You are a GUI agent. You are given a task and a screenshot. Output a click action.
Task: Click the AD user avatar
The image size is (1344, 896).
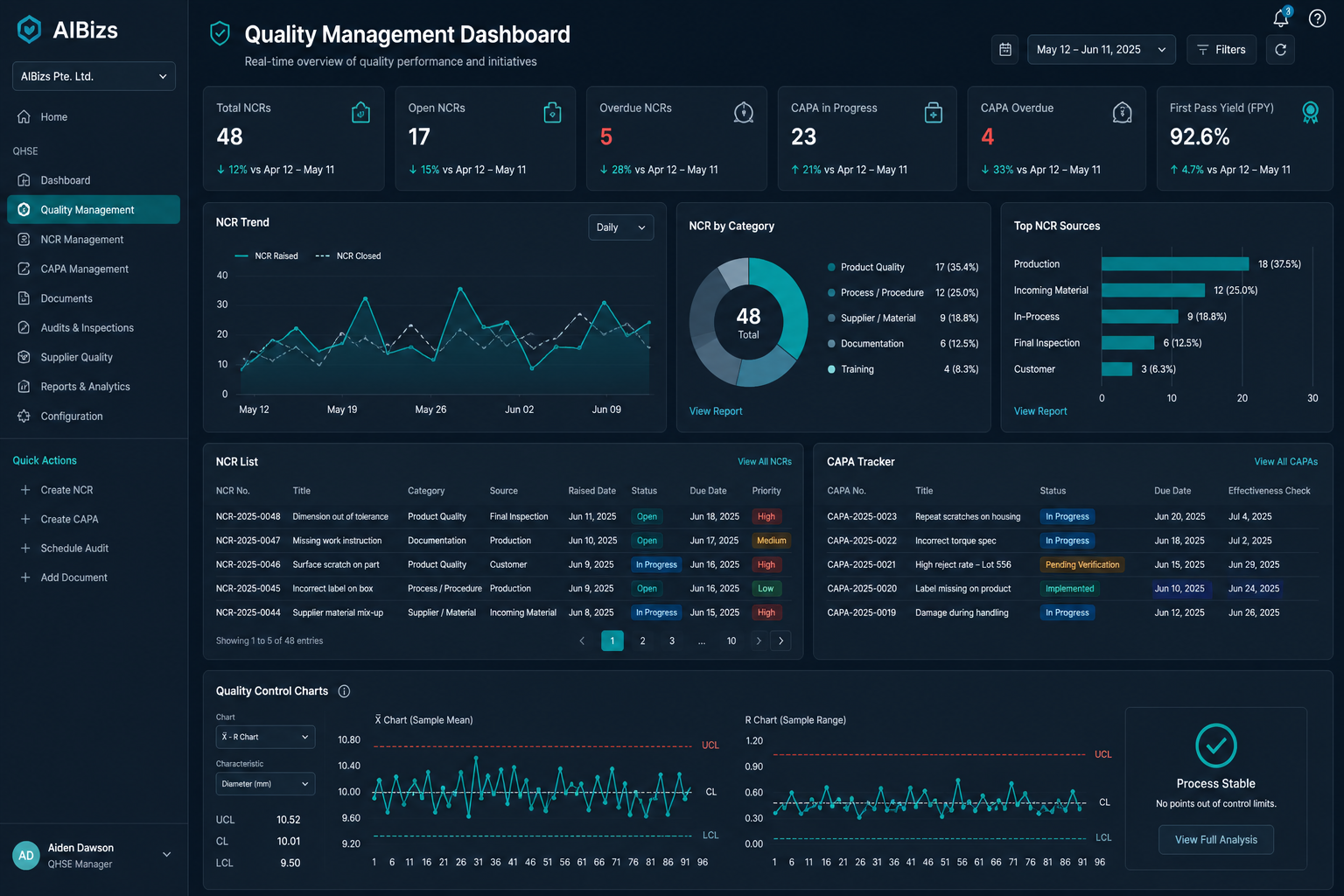(26, 856)
